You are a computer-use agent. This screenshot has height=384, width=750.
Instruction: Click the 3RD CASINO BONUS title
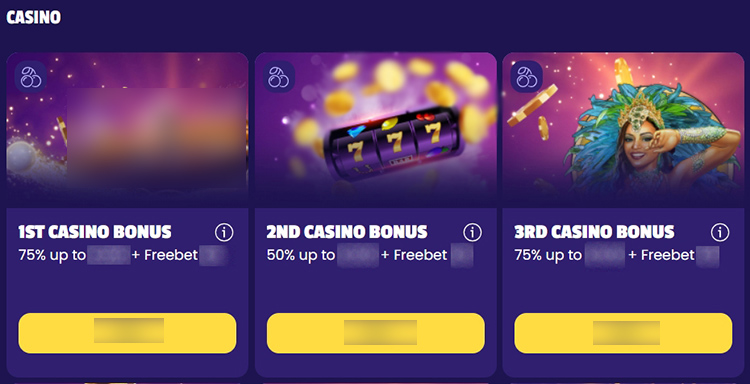coord(594,232)
